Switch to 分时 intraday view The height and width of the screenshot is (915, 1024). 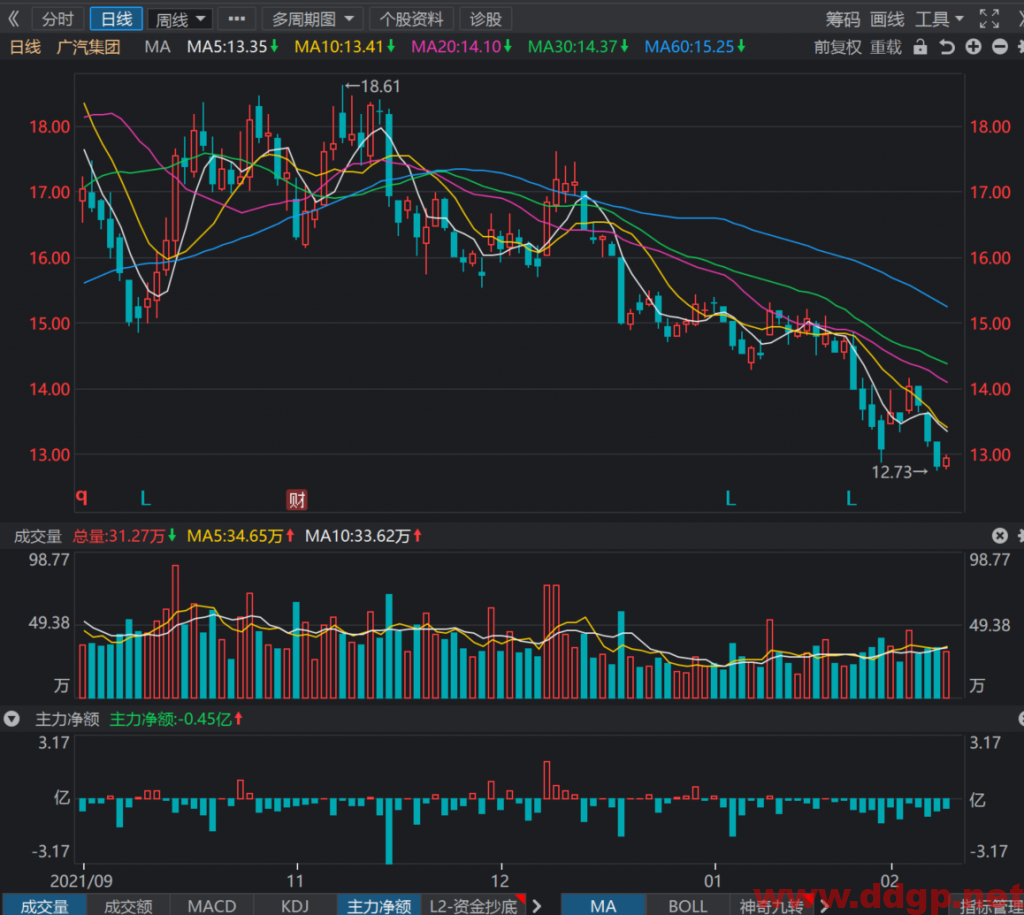point(58,19)
